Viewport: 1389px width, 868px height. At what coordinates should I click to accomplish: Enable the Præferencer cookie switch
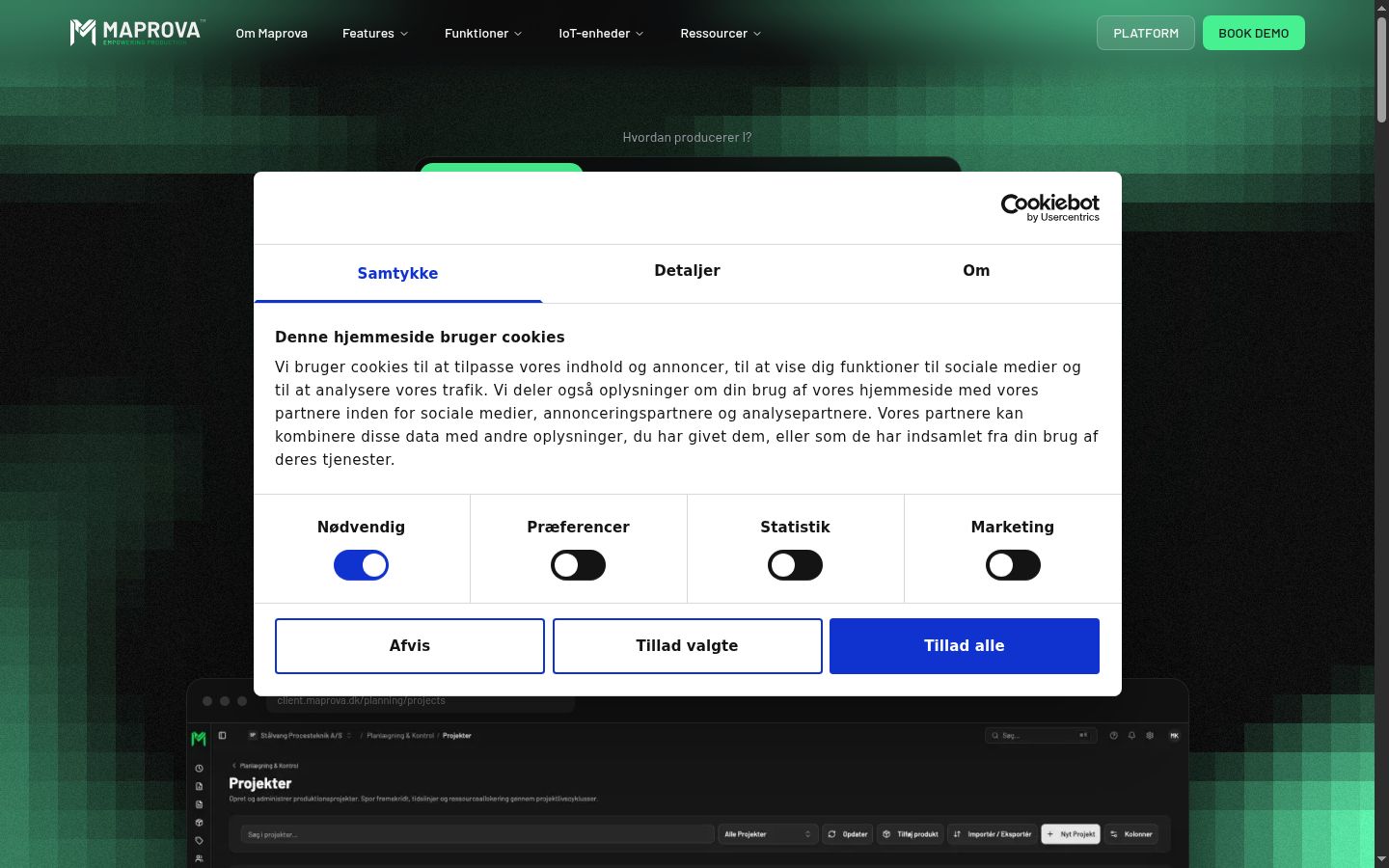578,565
